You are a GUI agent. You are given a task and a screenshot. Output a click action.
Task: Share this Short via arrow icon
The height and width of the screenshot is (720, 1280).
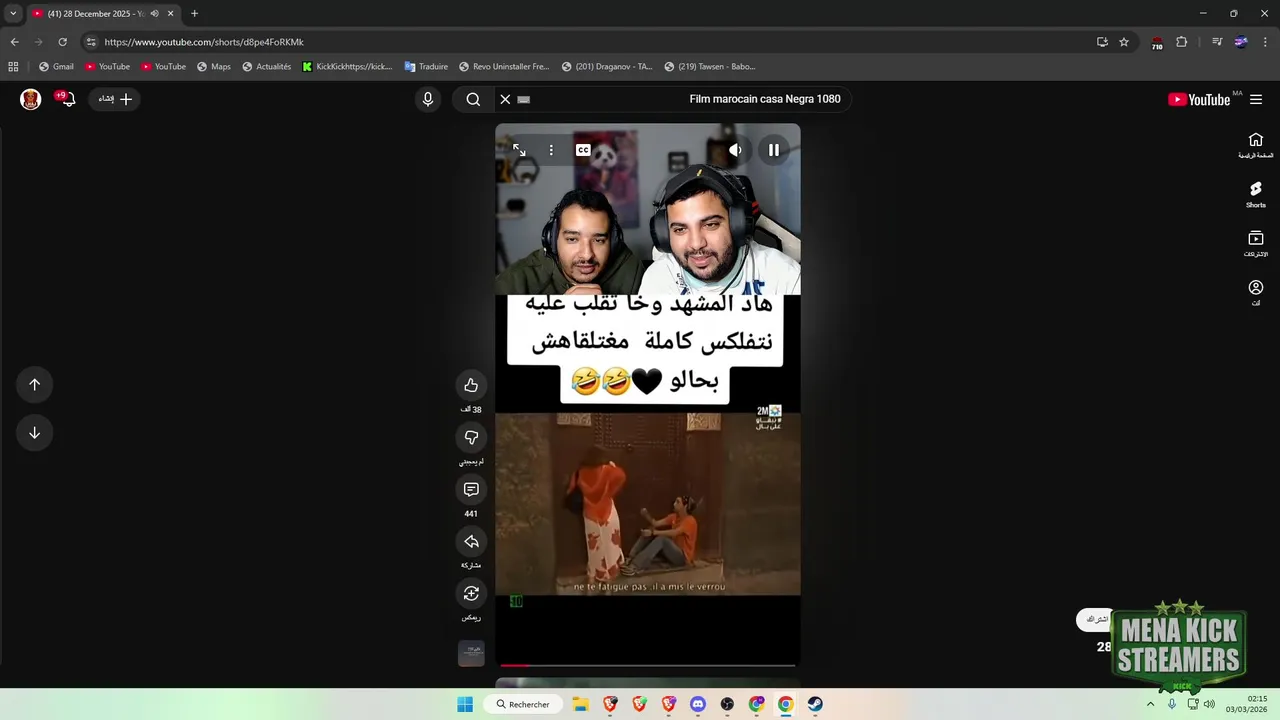[x=471, y=541]
